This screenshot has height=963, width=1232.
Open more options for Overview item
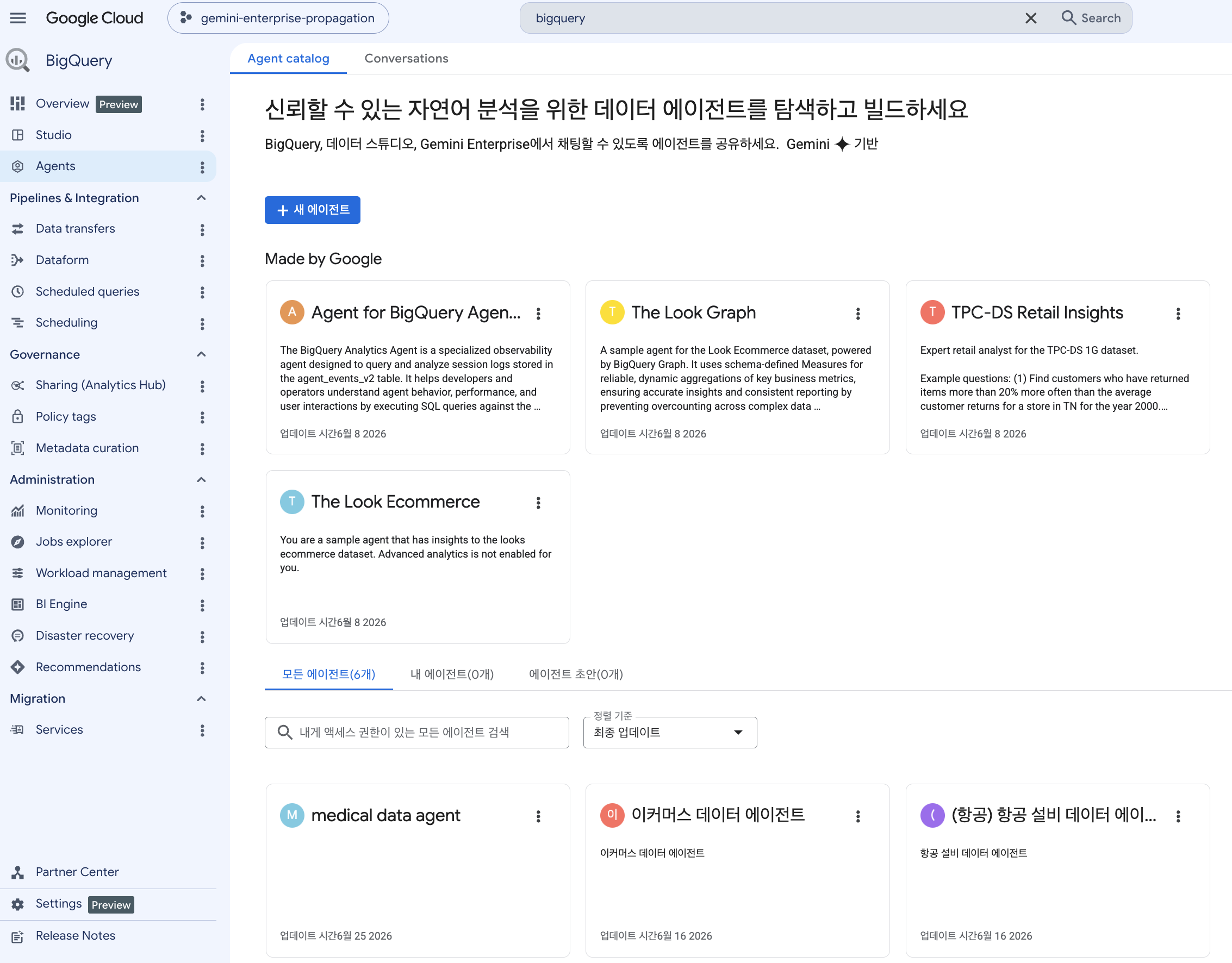coord(202,104)
